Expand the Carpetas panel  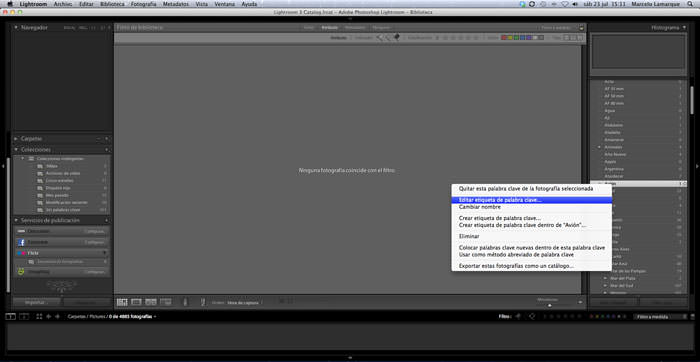[x=17, y=139]
